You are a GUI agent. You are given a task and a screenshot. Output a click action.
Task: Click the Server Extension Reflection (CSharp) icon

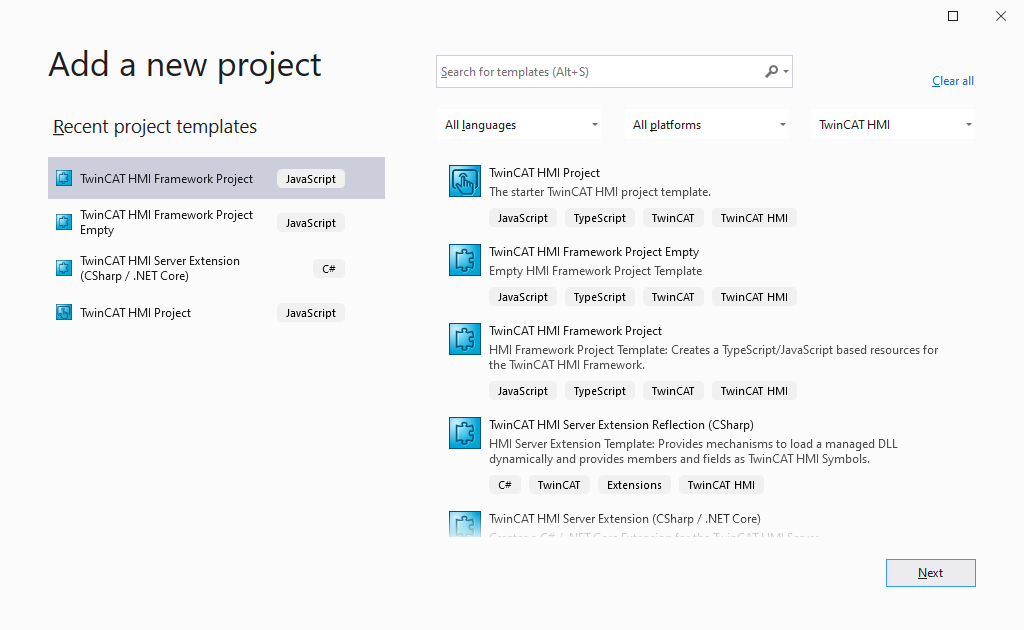pos(465,433)
